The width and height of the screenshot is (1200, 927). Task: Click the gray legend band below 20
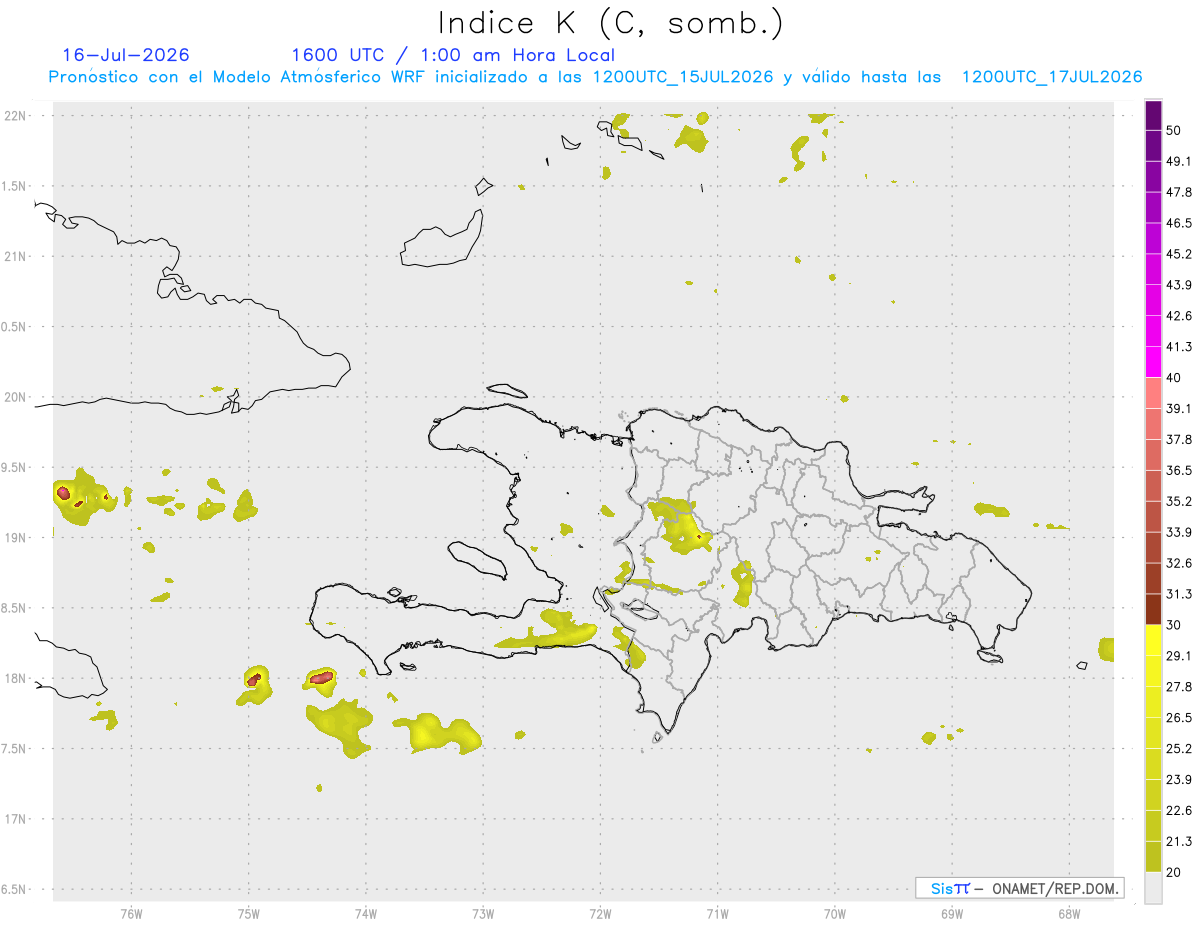[x=1154, y=888]
